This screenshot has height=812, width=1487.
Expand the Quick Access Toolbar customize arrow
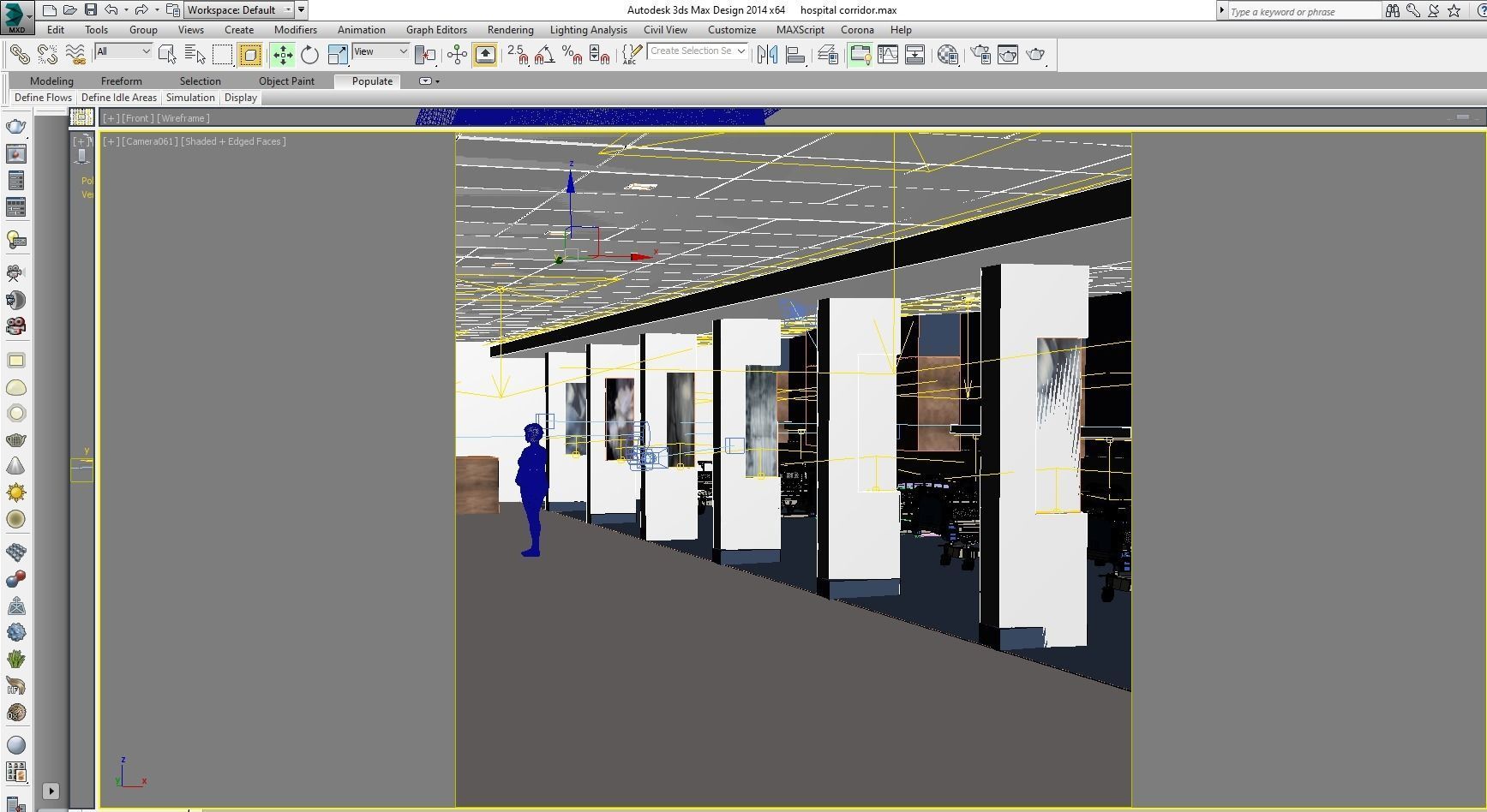302,10
